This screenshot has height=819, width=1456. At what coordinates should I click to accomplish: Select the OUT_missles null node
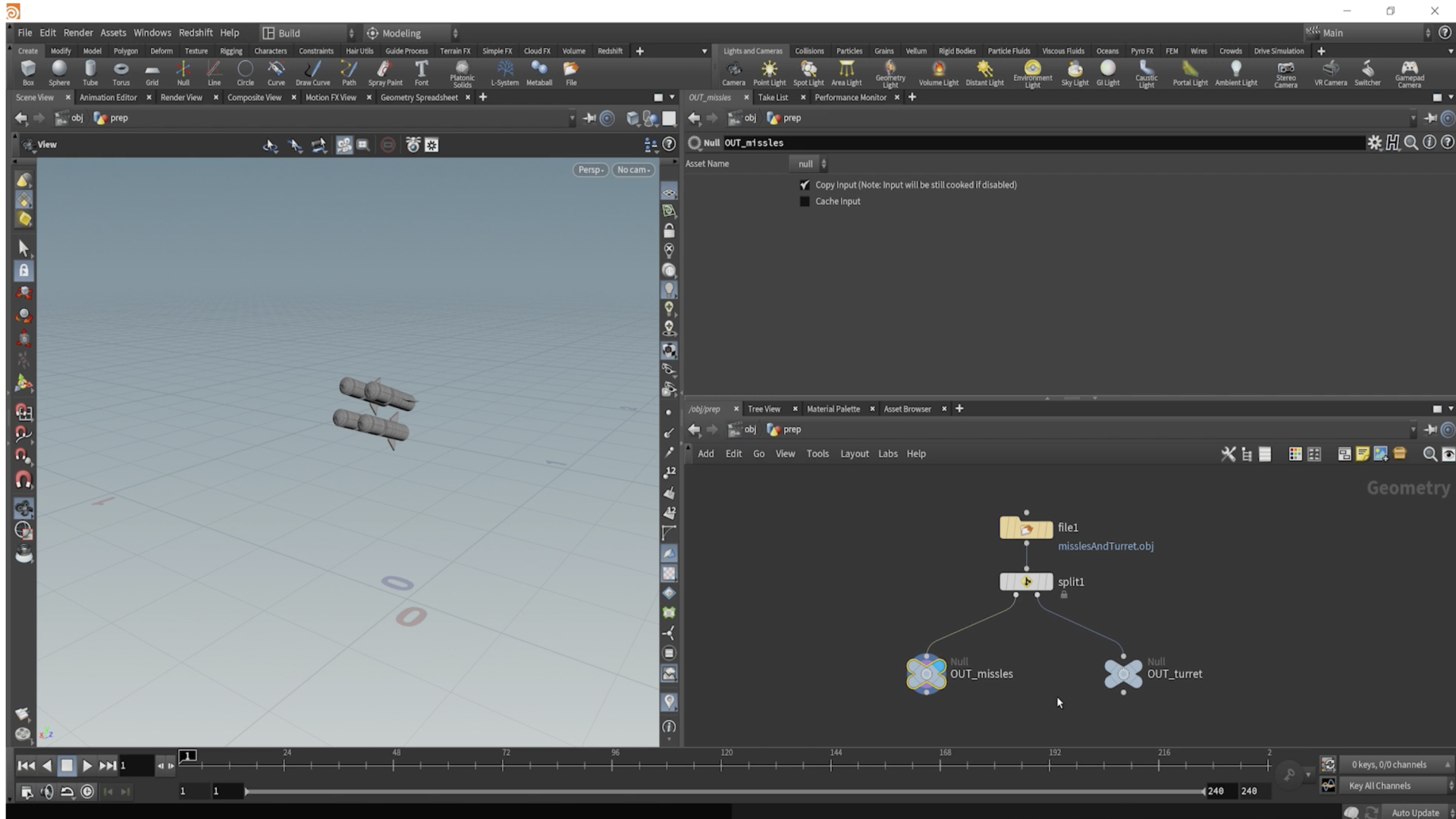click(x=926, y=673)
